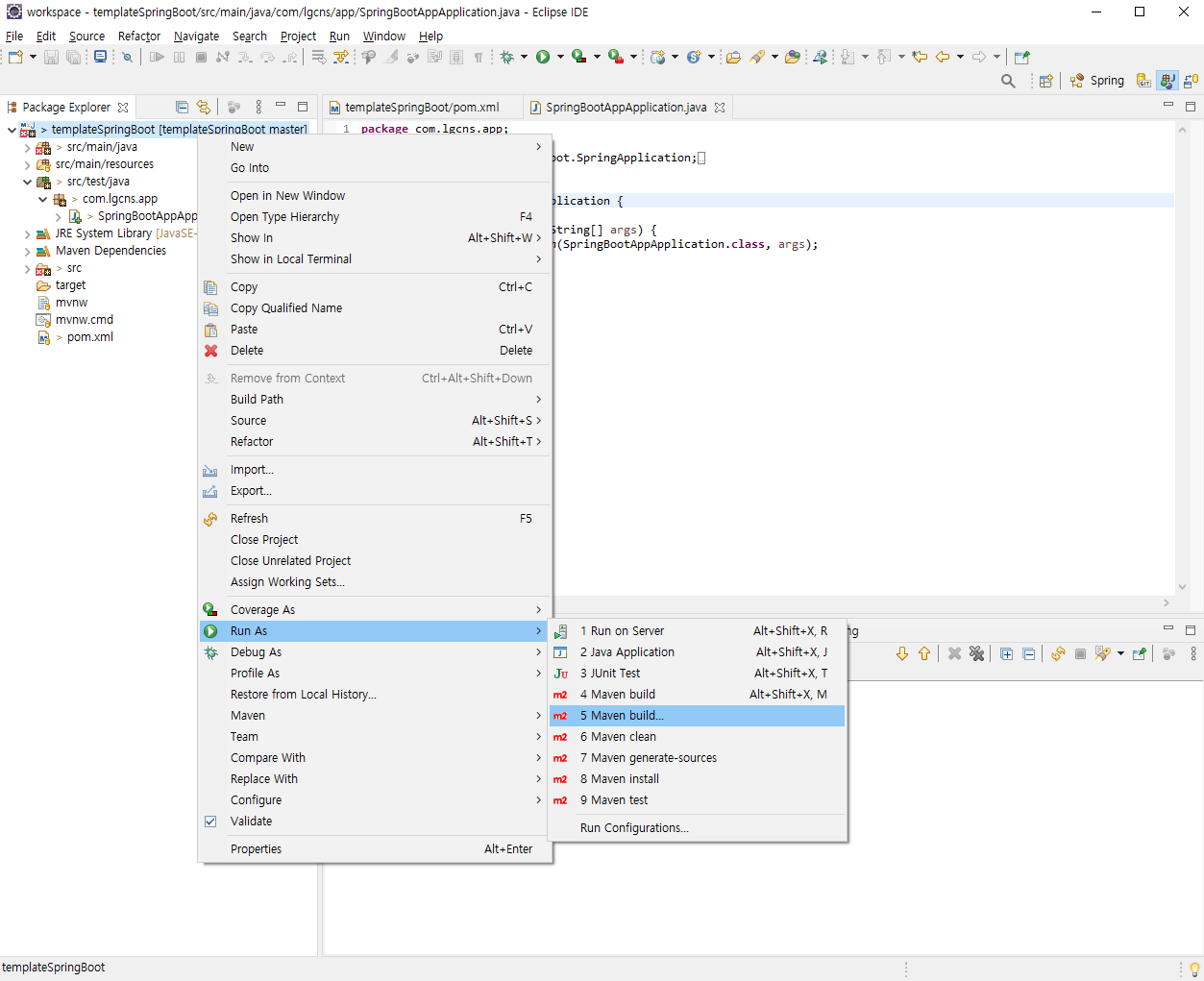Click the Debug bug icon in toolbar
The image size is (1204, 981).
coord(507,58)
